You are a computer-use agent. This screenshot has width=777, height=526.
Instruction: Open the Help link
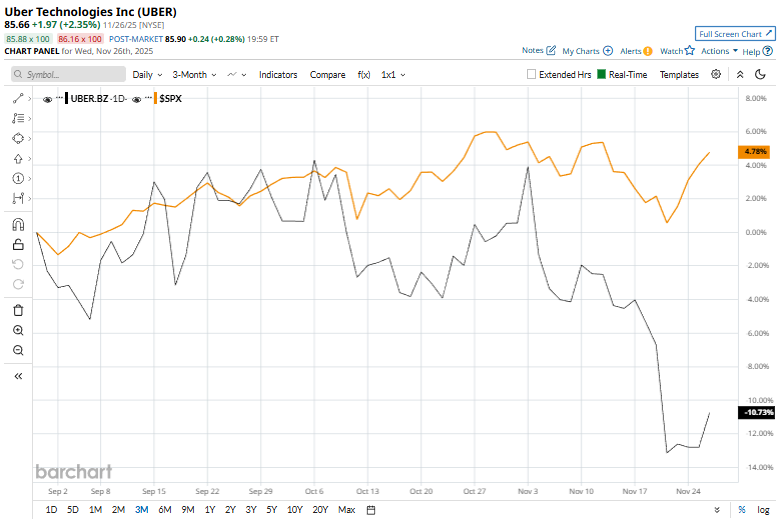758,51
